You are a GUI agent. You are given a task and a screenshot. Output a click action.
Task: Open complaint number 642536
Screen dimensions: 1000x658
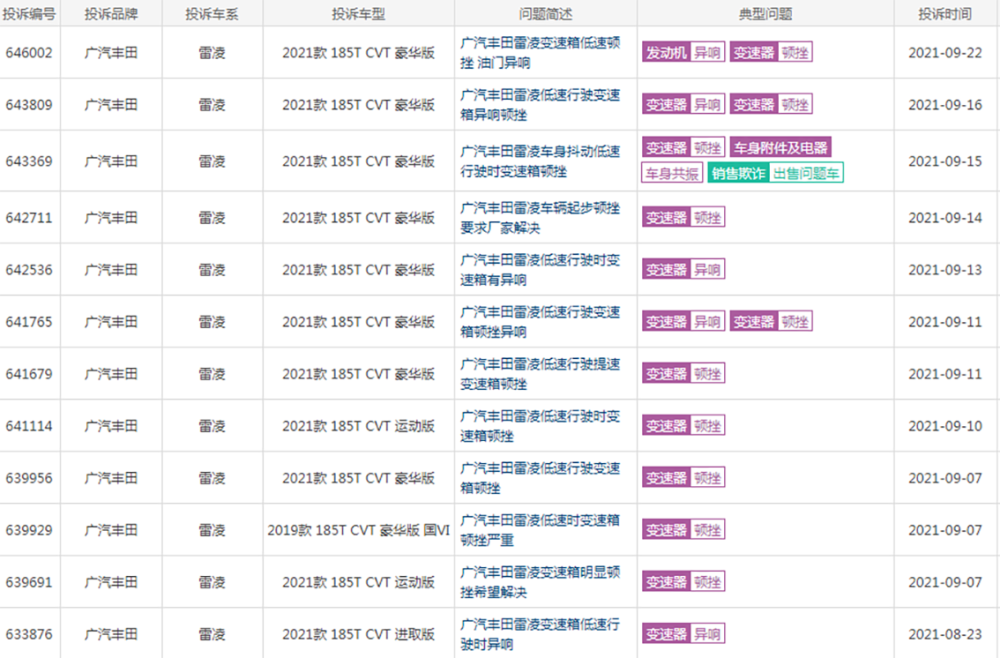point(29,270)
